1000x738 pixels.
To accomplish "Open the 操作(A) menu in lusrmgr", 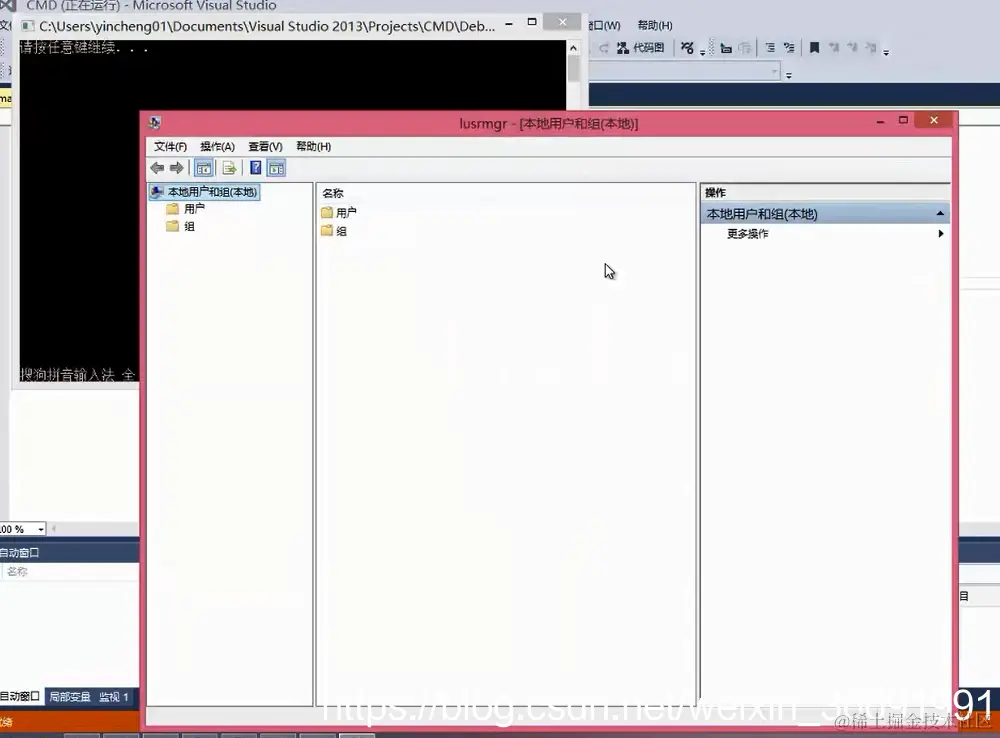I will click(x=217, y=147).
